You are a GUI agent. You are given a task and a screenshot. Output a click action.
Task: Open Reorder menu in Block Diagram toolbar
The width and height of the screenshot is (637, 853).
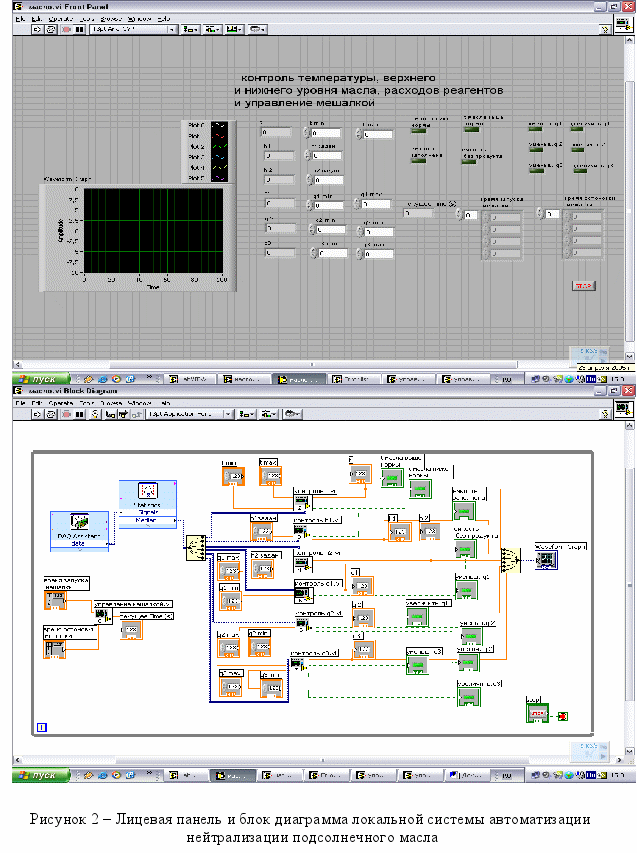[292, 415]
